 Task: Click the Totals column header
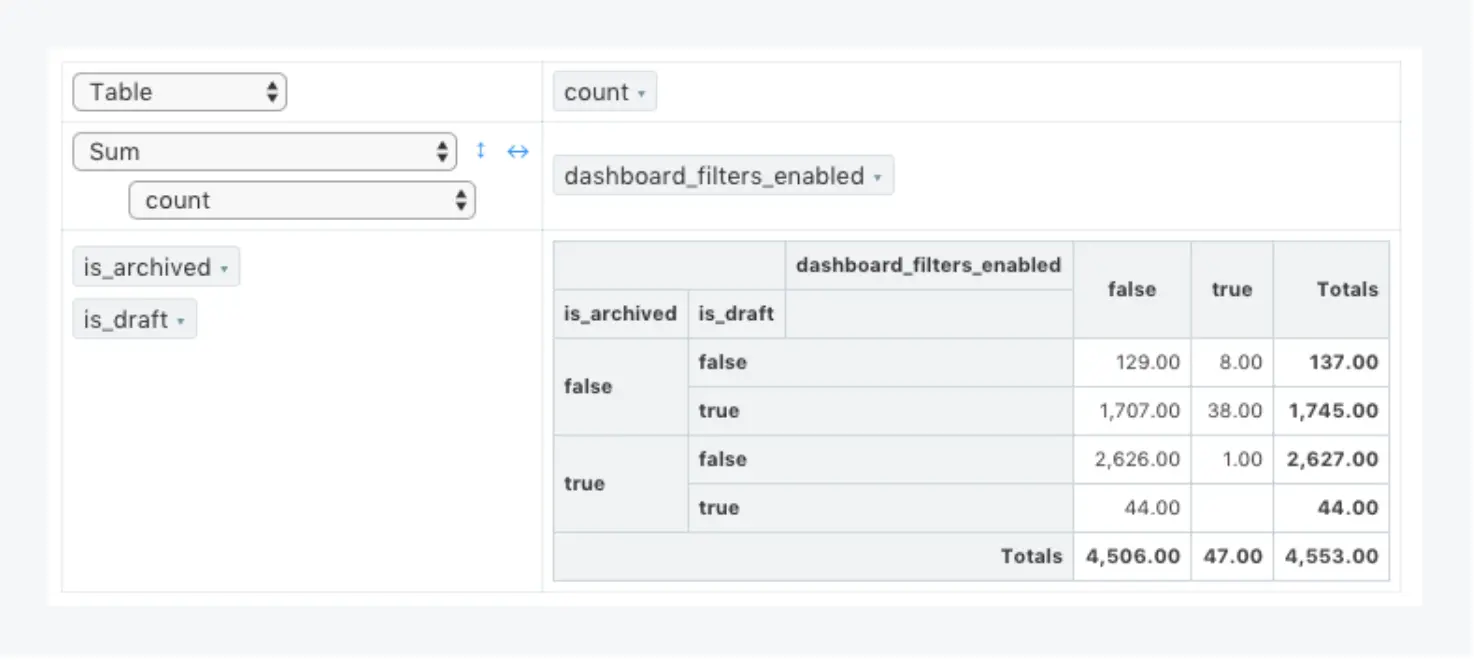pyautogui.click(x=1346, y=289)
